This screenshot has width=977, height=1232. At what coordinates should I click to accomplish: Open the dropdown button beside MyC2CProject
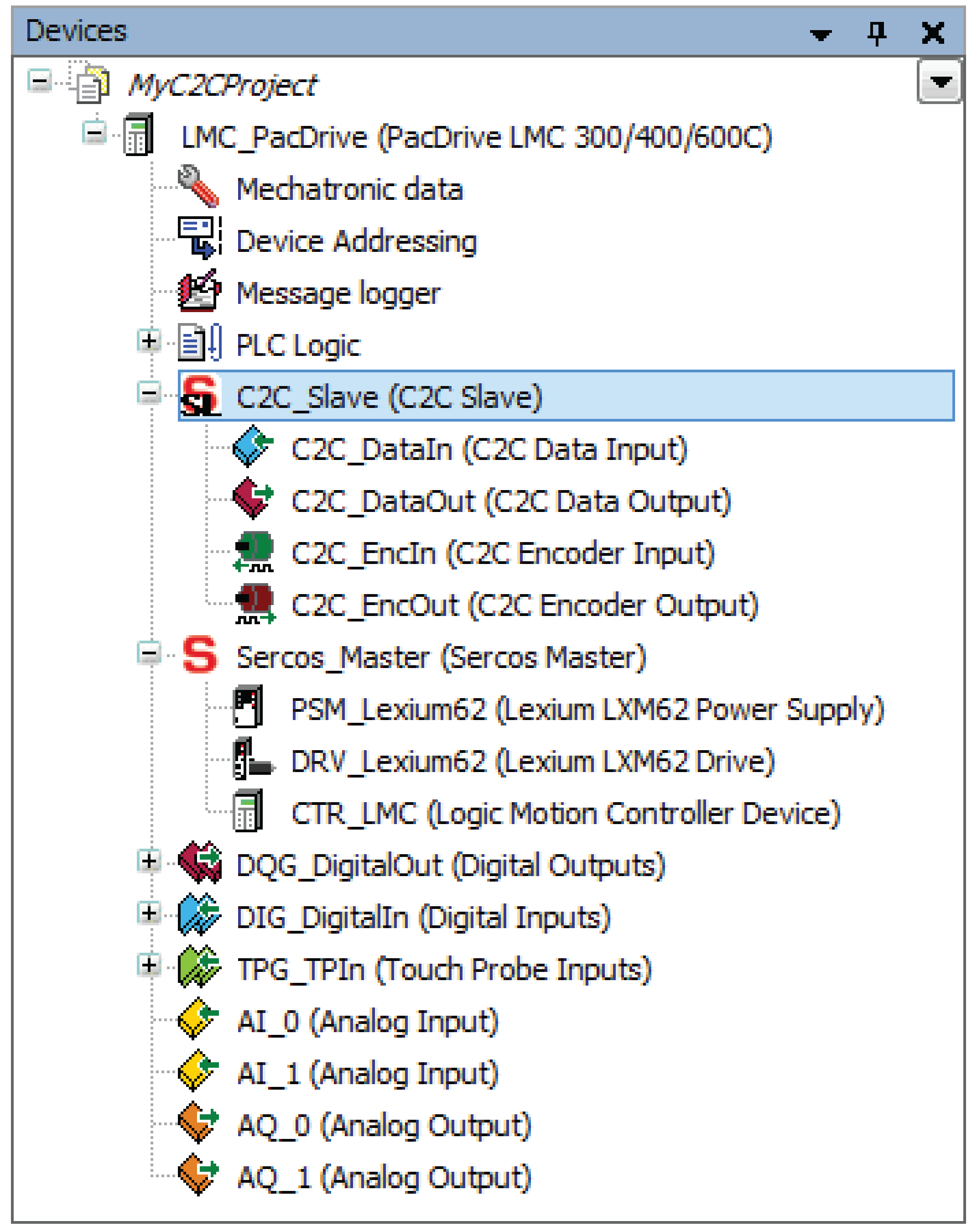[939, 81]
